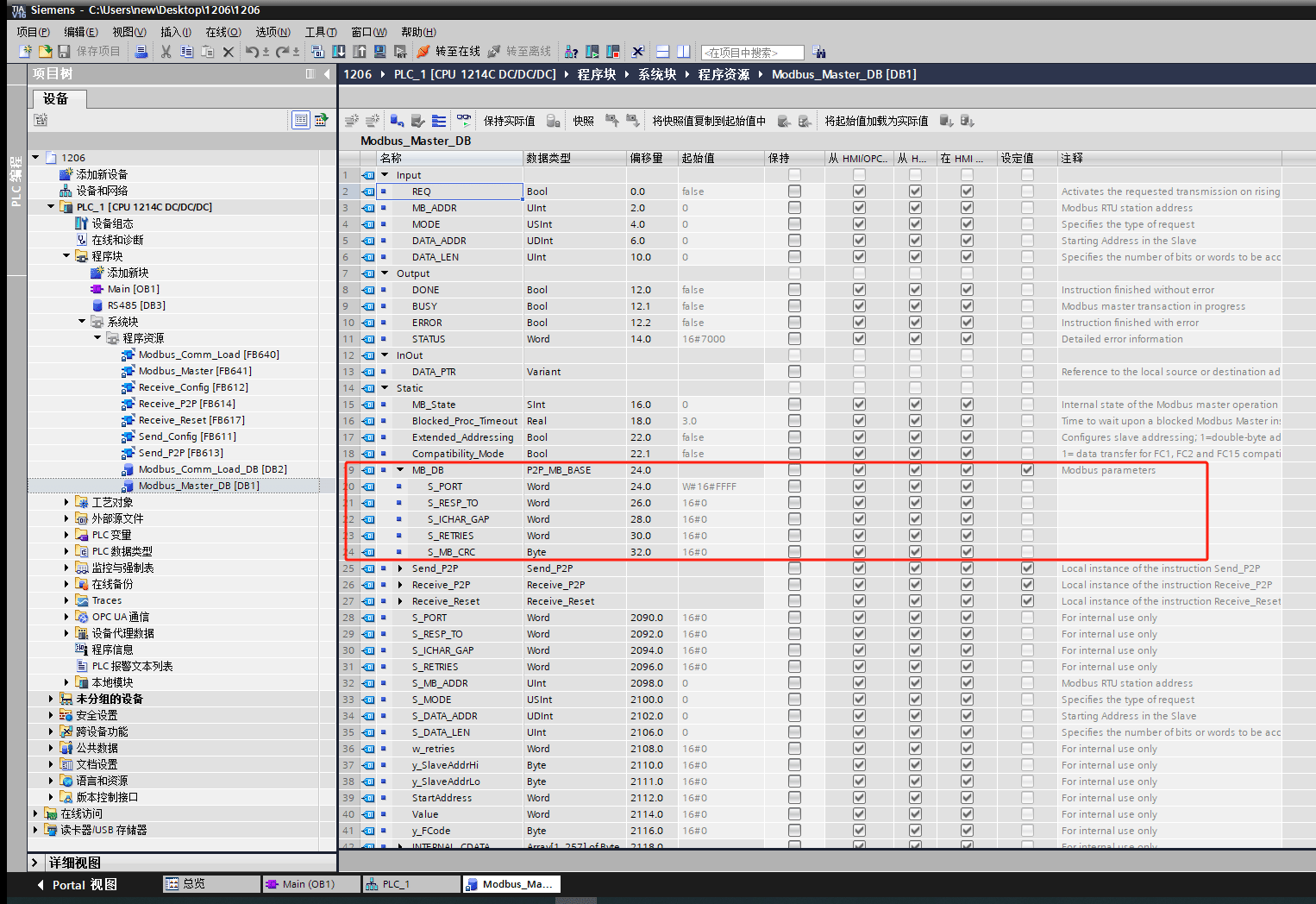Collapse the Output section in DB table

coord(385,273)
